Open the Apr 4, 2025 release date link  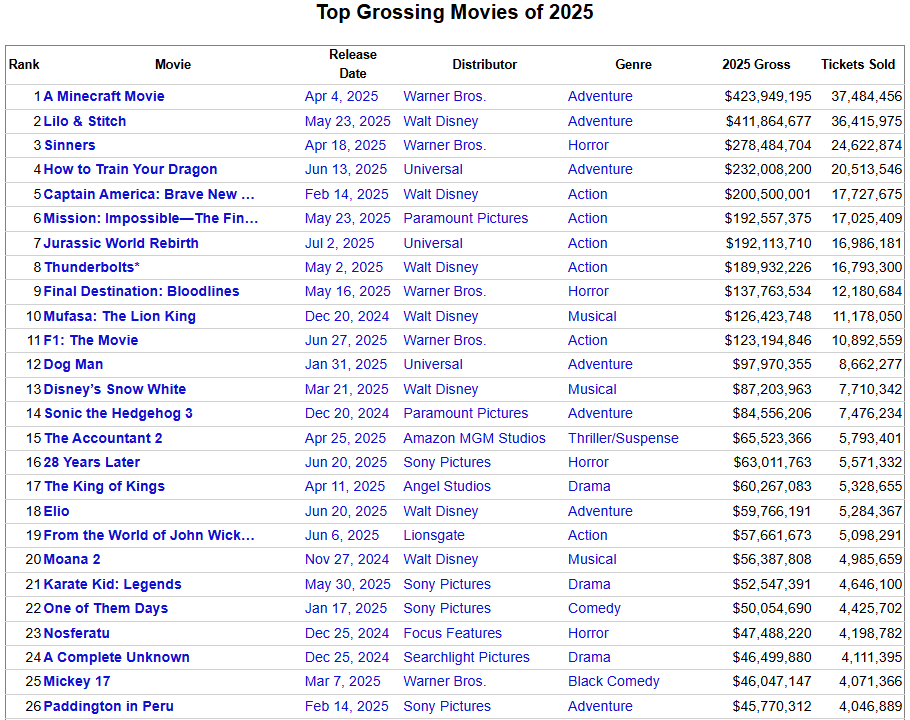341,96
